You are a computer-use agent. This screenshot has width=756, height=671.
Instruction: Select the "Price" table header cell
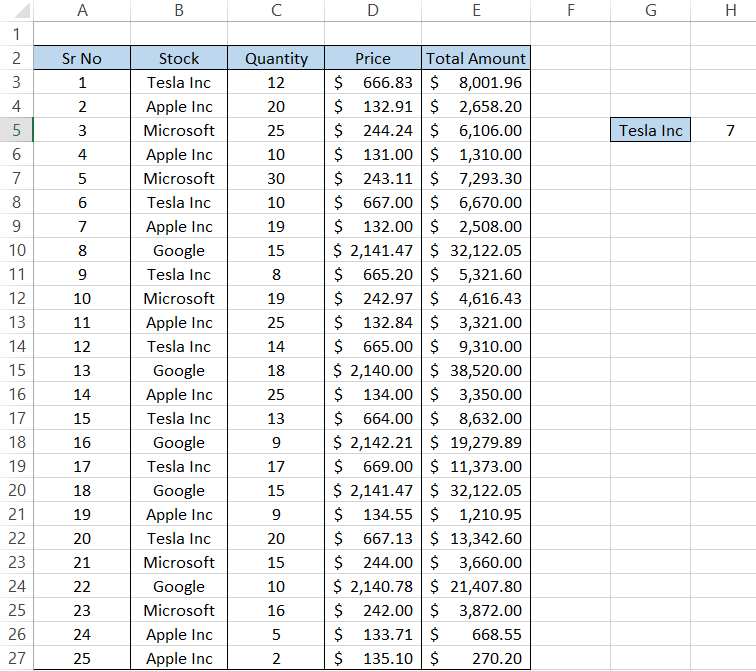click(373, 58)
